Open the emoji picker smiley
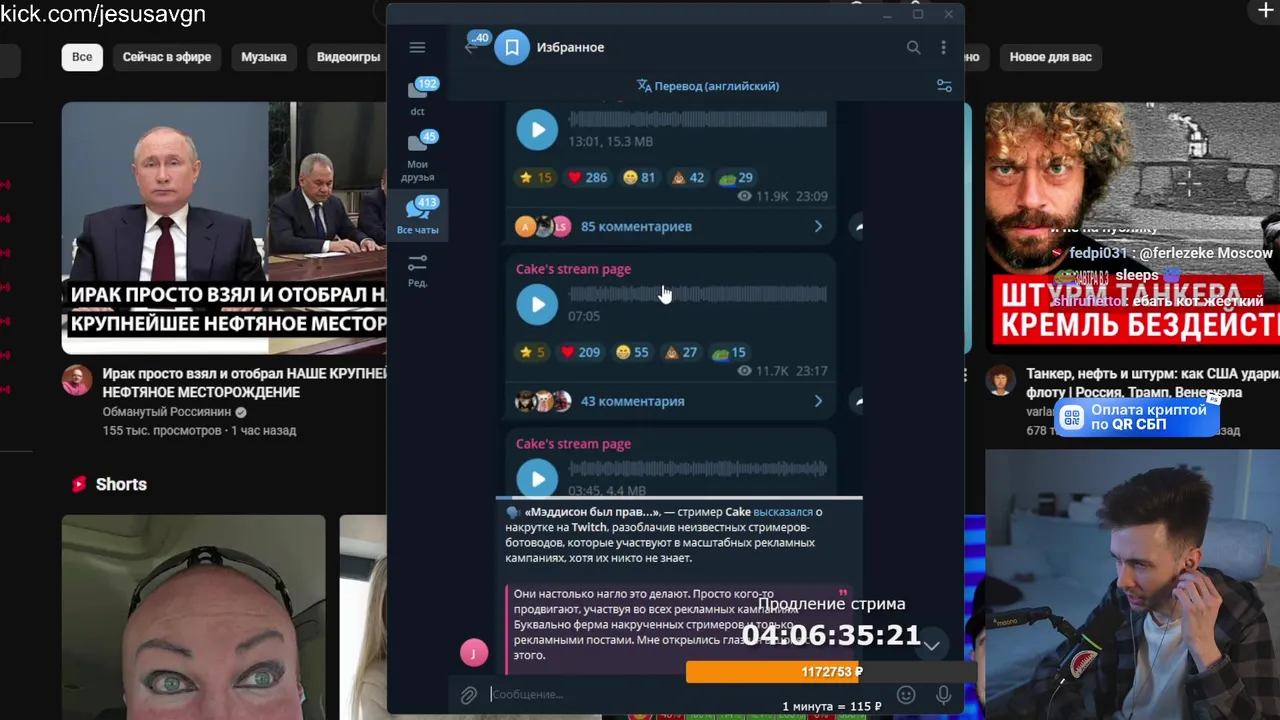 pos(906,695)
